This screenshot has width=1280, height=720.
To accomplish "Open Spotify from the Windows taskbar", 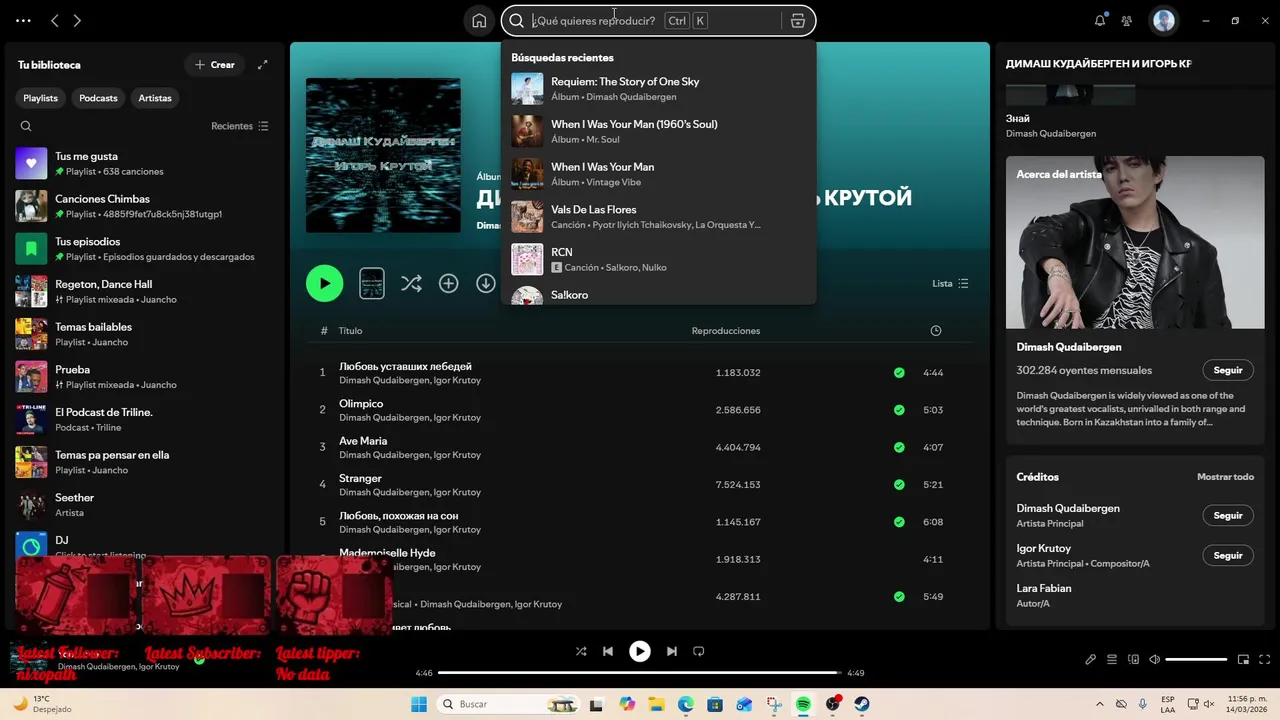I will coord(804,704).
